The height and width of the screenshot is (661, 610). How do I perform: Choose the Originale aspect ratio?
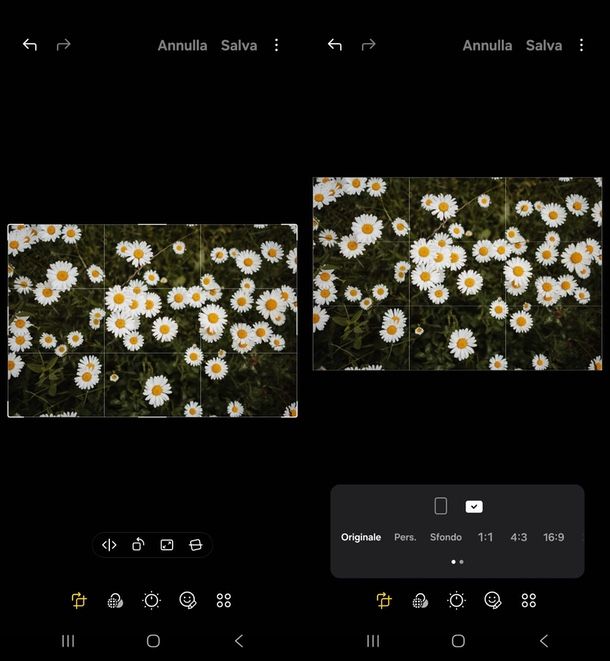click(361, 537)
